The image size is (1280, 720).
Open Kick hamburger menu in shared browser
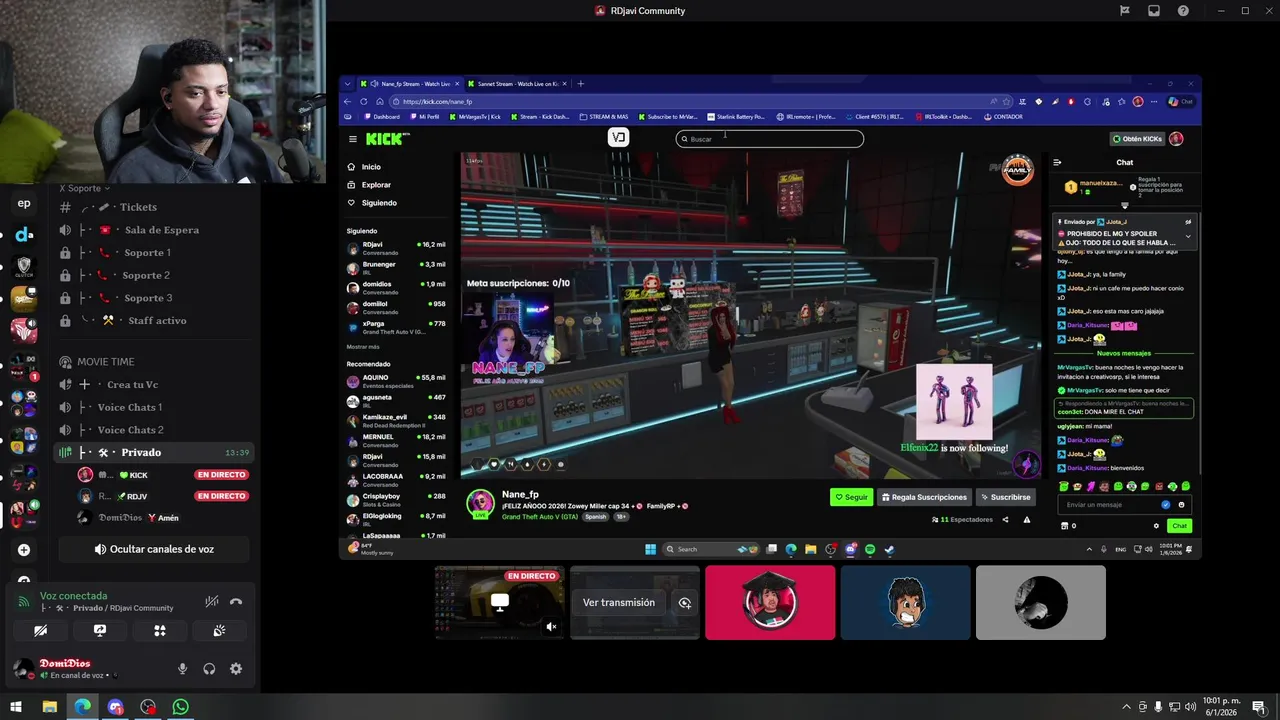coord(352,139)
